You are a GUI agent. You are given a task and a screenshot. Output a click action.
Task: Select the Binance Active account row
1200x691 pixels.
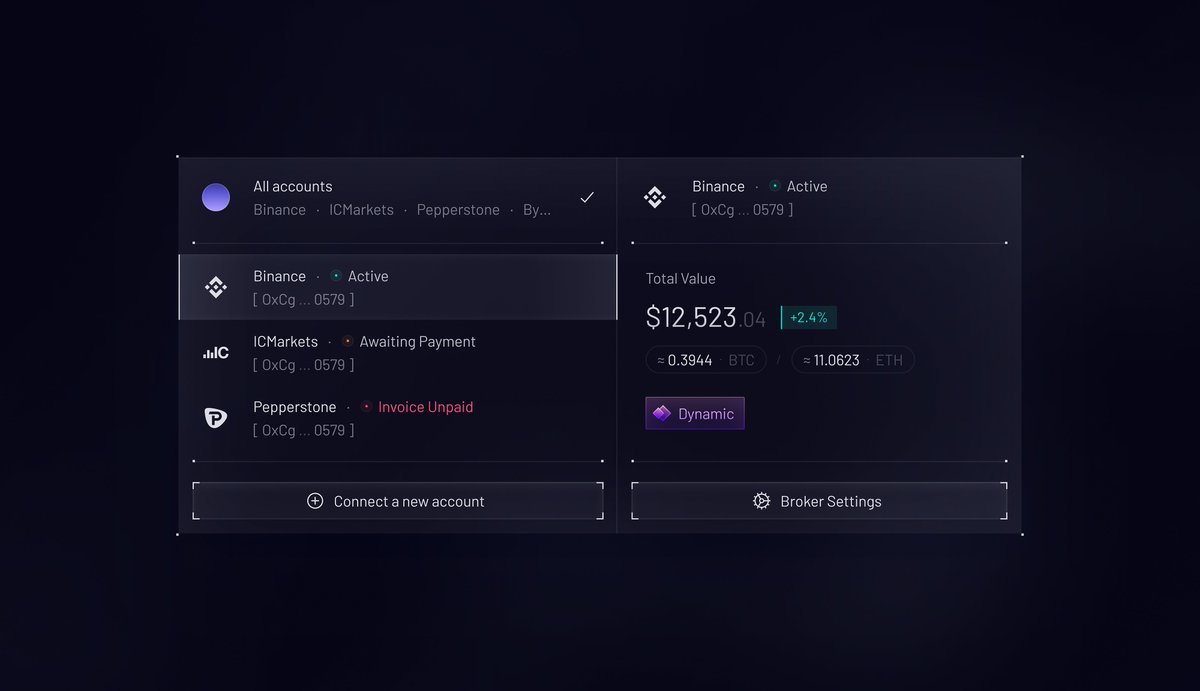click(400, 288)
